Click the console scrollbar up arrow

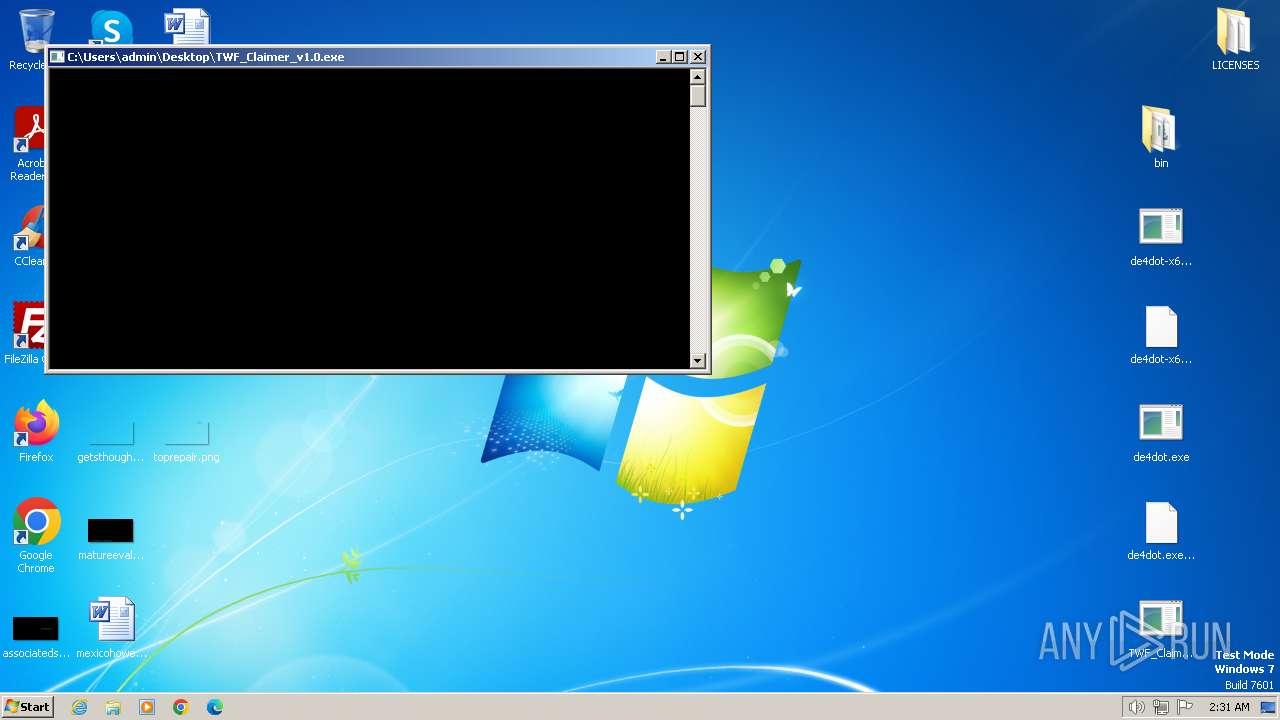tap(698, 76)
